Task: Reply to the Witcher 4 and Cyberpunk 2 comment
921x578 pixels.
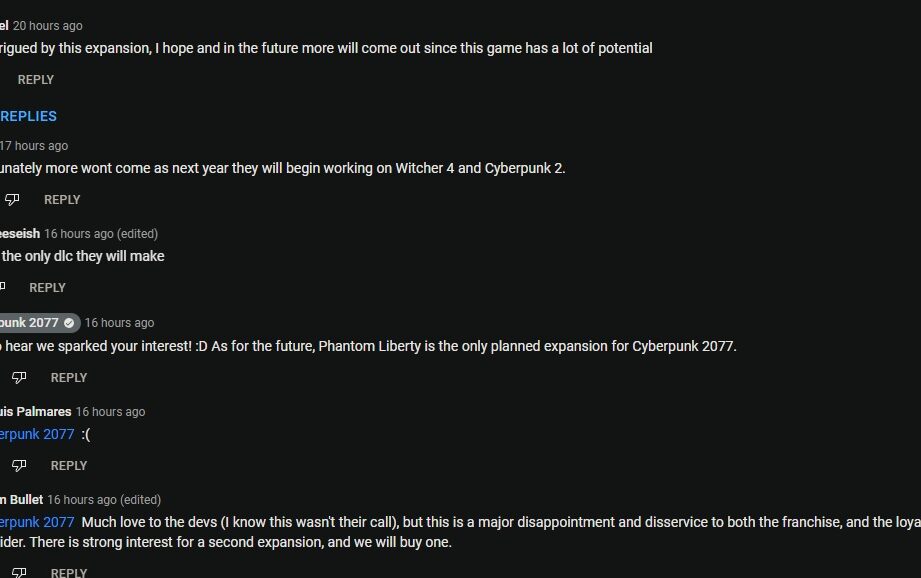Action: tap(62, 200)
